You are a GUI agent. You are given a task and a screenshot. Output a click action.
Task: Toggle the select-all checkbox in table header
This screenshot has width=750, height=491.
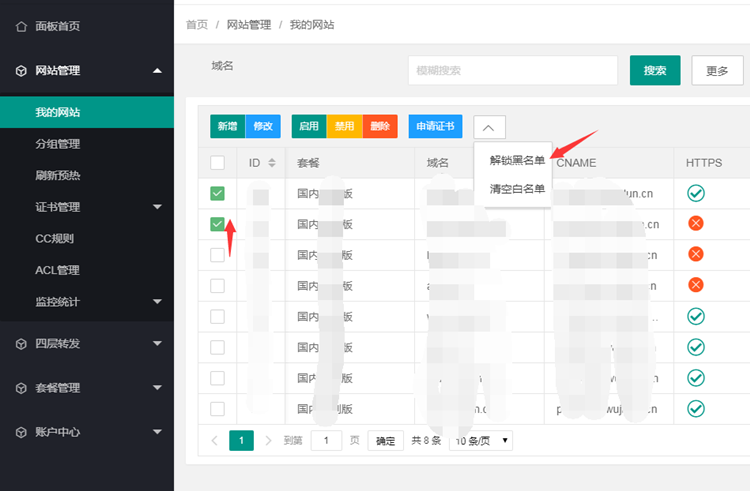[217, 162]
